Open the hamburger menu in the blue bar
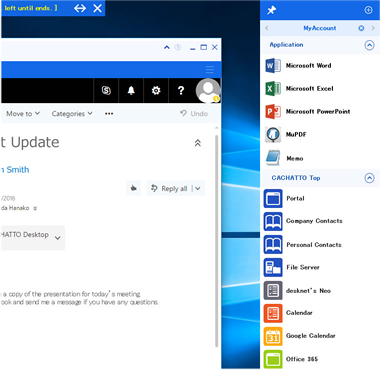The width and height of the screenshot is (380, 370). click(x=210, y=69)
